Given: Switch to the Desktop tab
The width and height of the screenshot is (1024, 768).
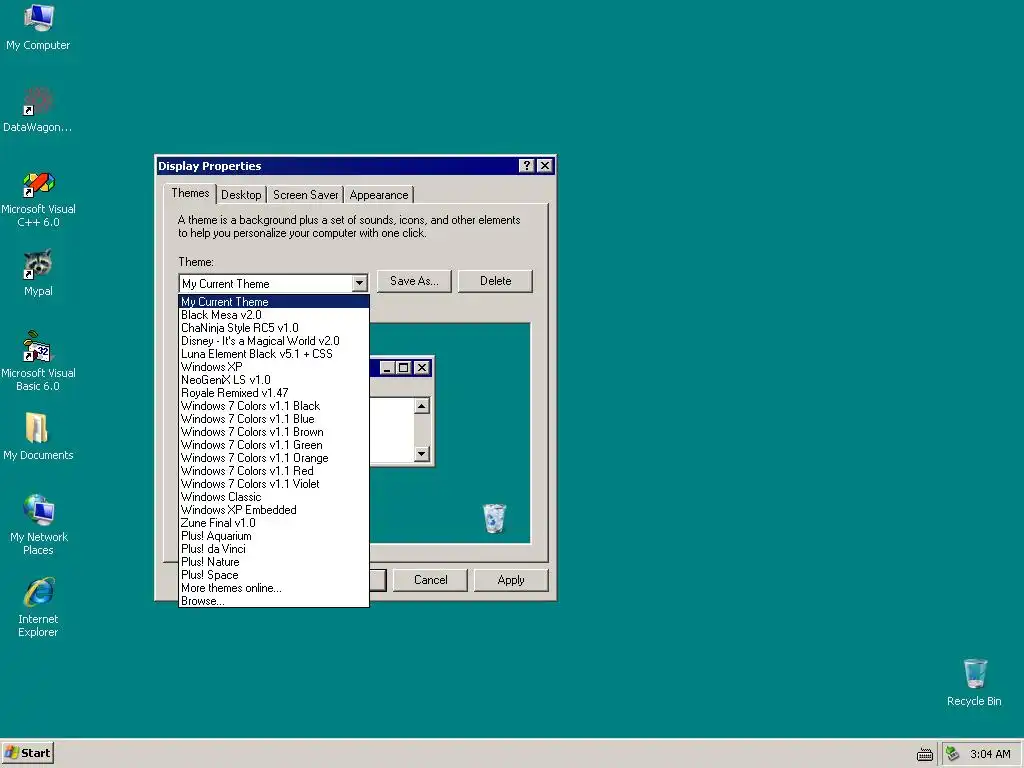Looking at the screenshot, I should tap(241, 195).
